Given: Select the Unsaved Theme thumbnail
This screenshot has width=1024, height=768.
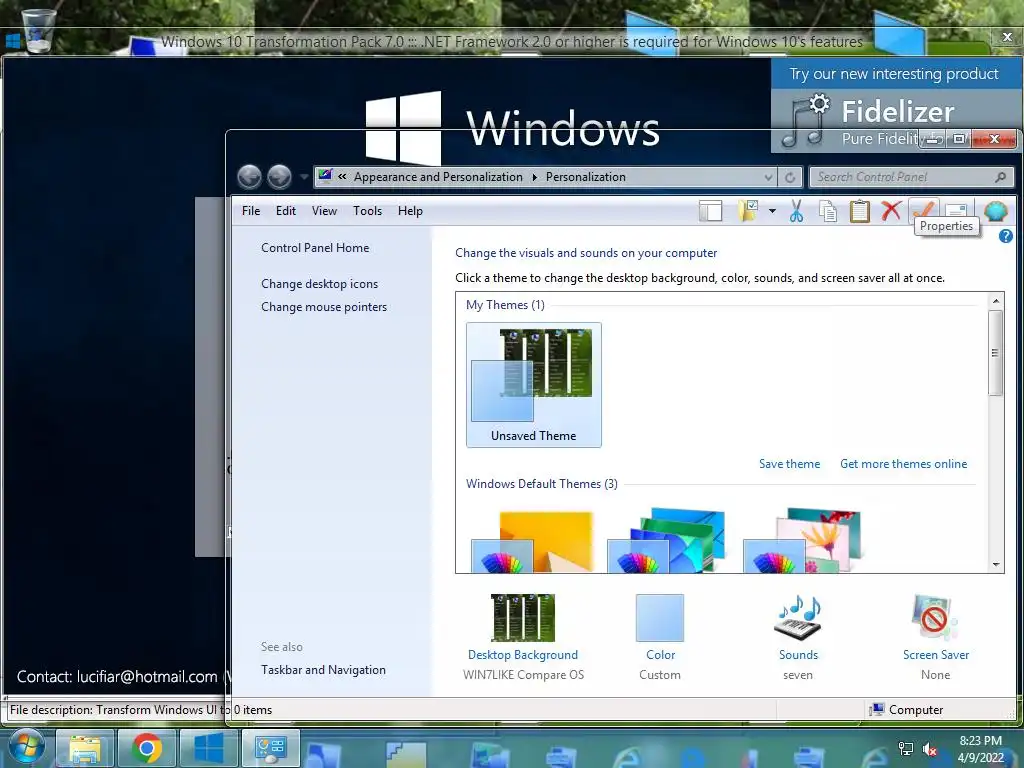Looking at the screenshot, I should click(534, 385).
